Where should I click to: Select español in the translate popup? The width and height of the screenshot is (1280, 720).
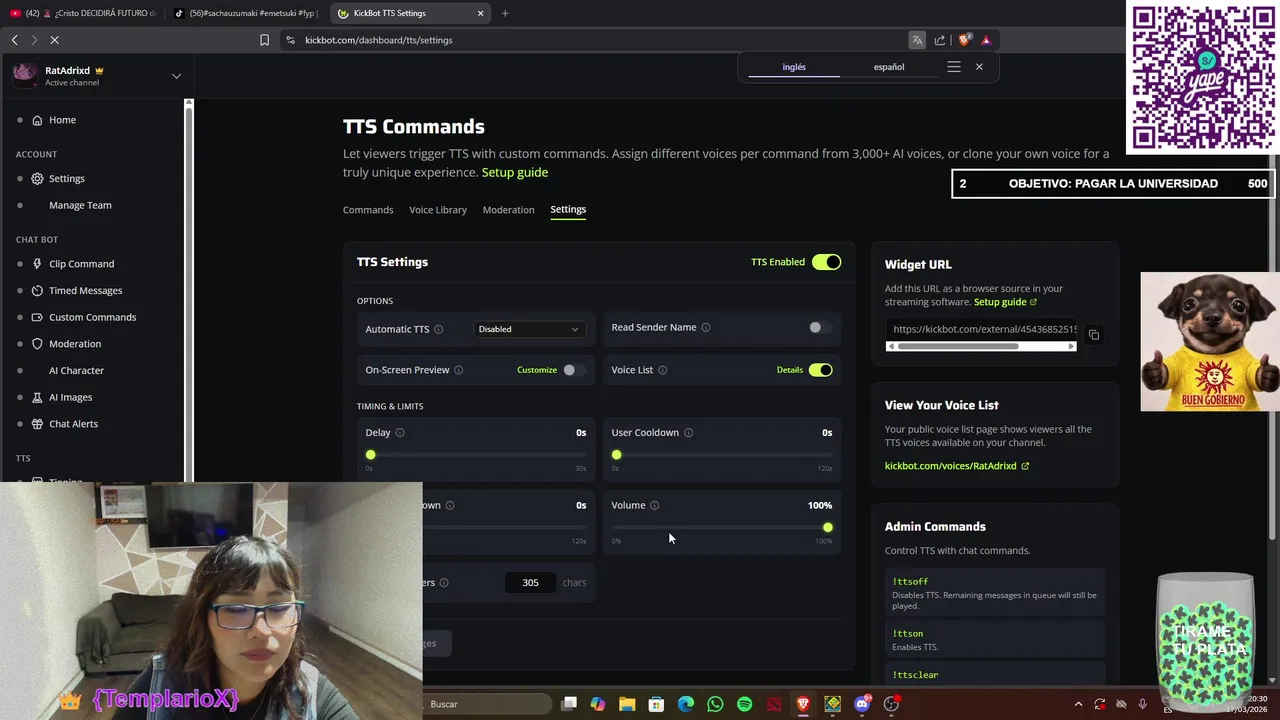coord(889,67)
